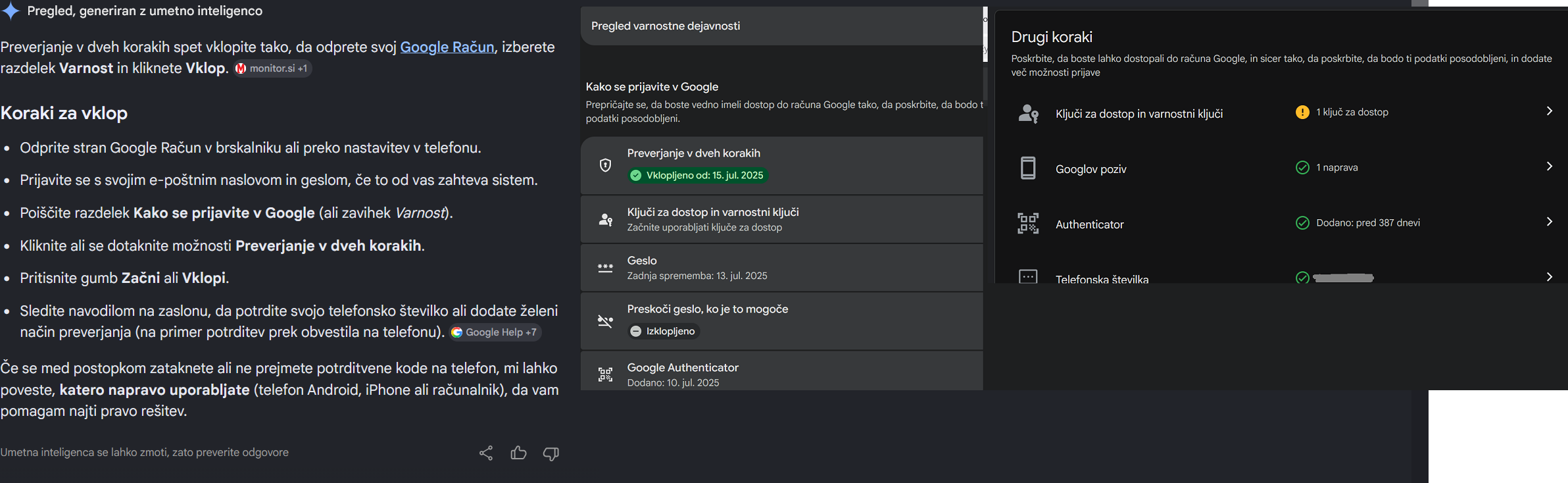Click the crossed-out password icon for Preskoči geslo

[x=606, y=321]
